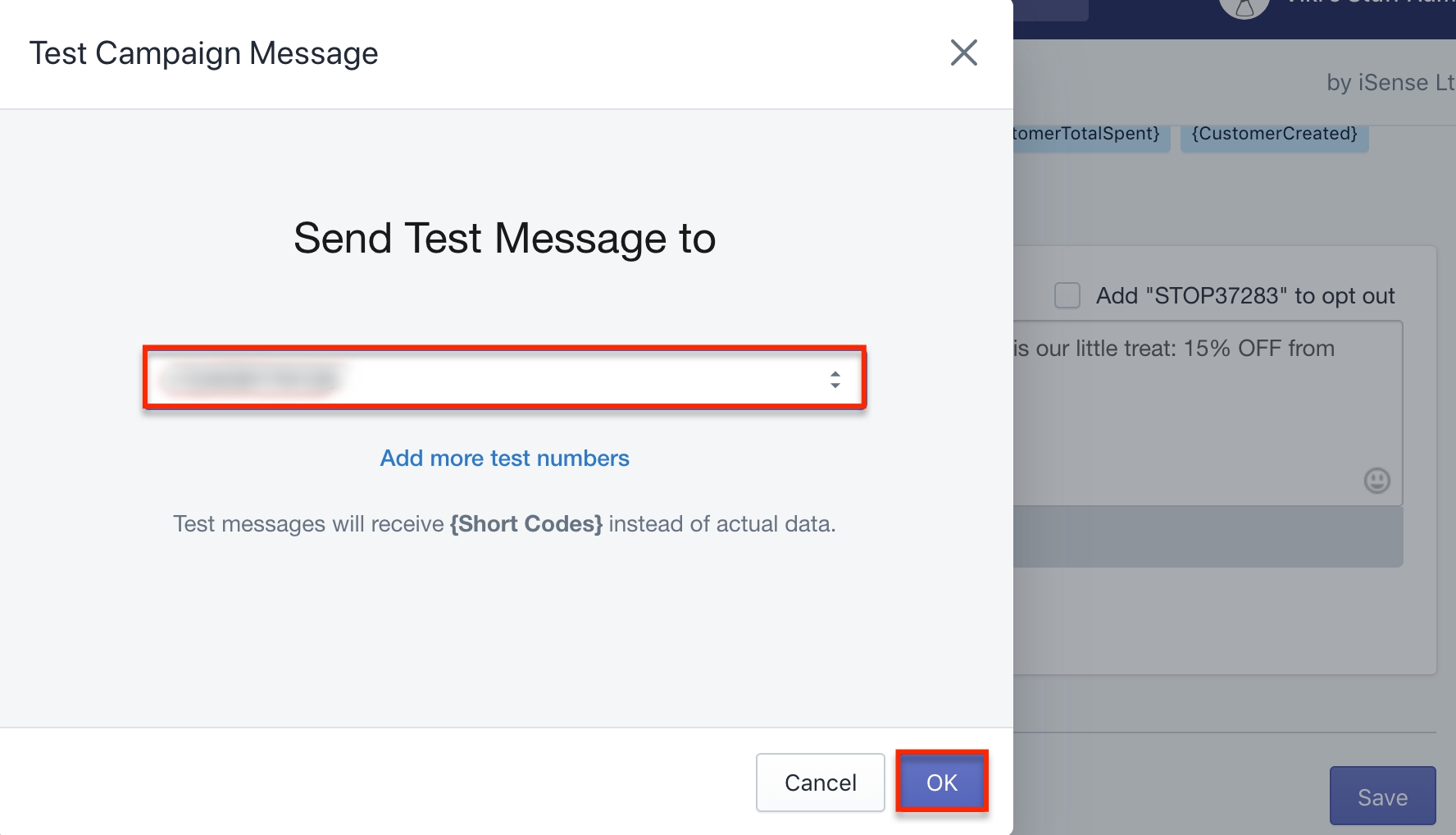Toggle the Add STOP37283 to opt out checkbox
Viewport: 1456px width, 835px height.
1067,295
